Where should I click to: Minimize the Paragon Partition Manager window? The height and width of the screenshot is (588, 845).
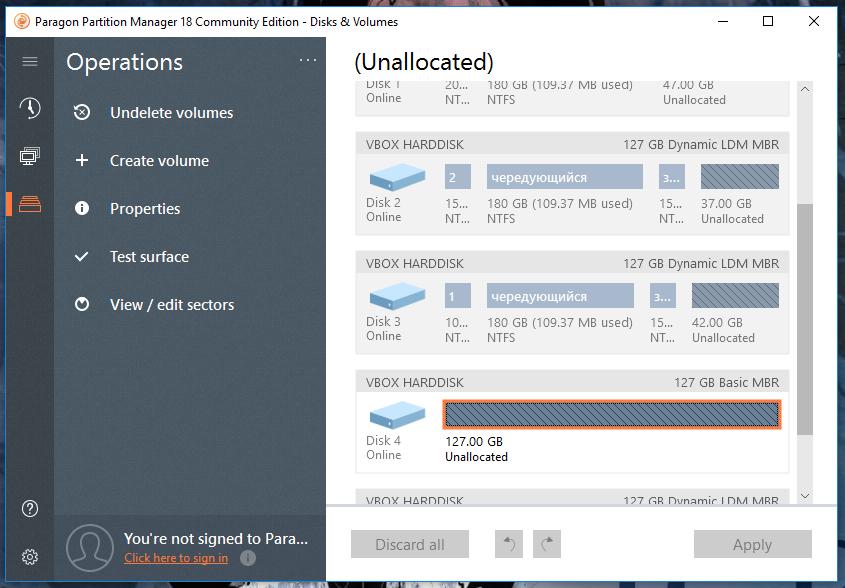tap(723, 21)
